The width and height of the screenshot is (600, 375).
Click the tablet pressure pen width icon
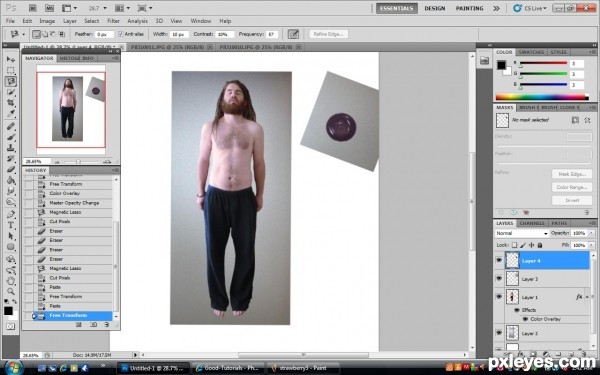pos(293,34)
